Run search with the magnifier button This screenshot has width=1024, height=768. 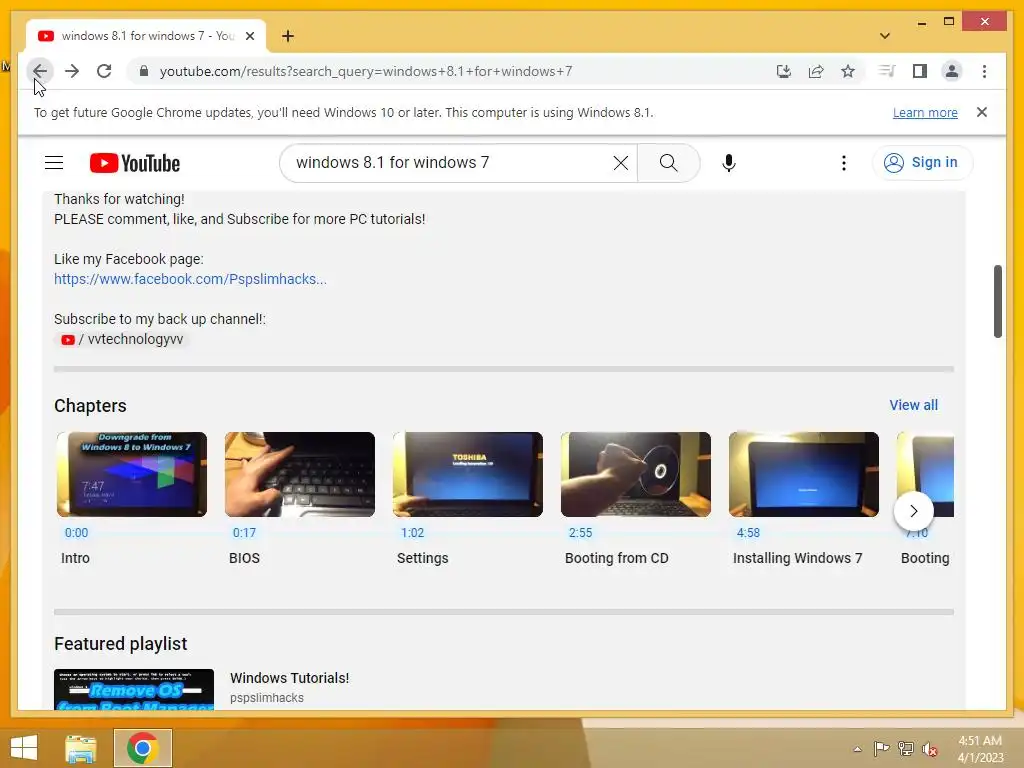click(668, 163)
